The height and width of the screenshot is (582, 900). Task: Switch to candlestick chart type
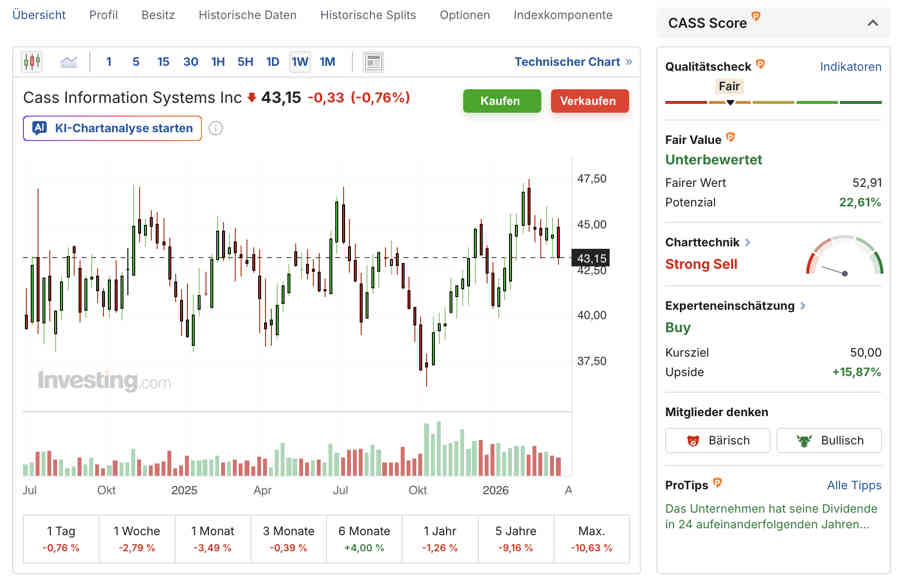[x=32, y=62]
